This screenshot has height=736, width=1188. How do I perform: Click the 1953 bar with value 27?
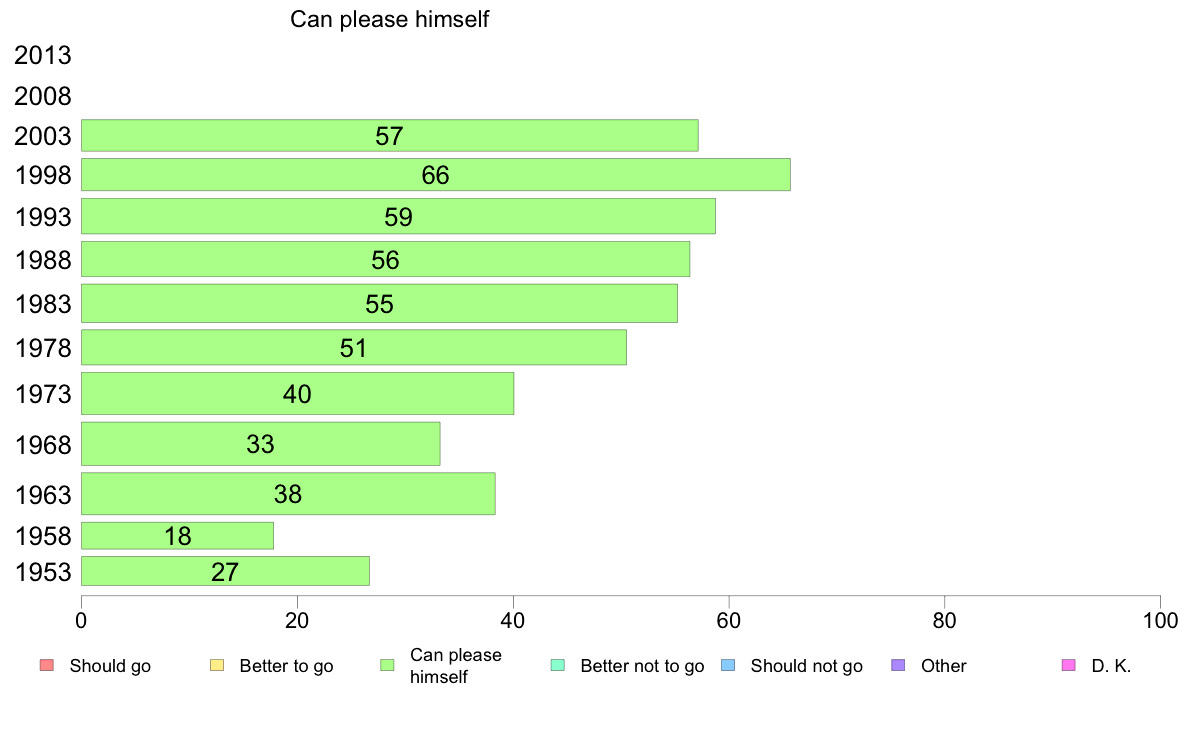point(225,571)
